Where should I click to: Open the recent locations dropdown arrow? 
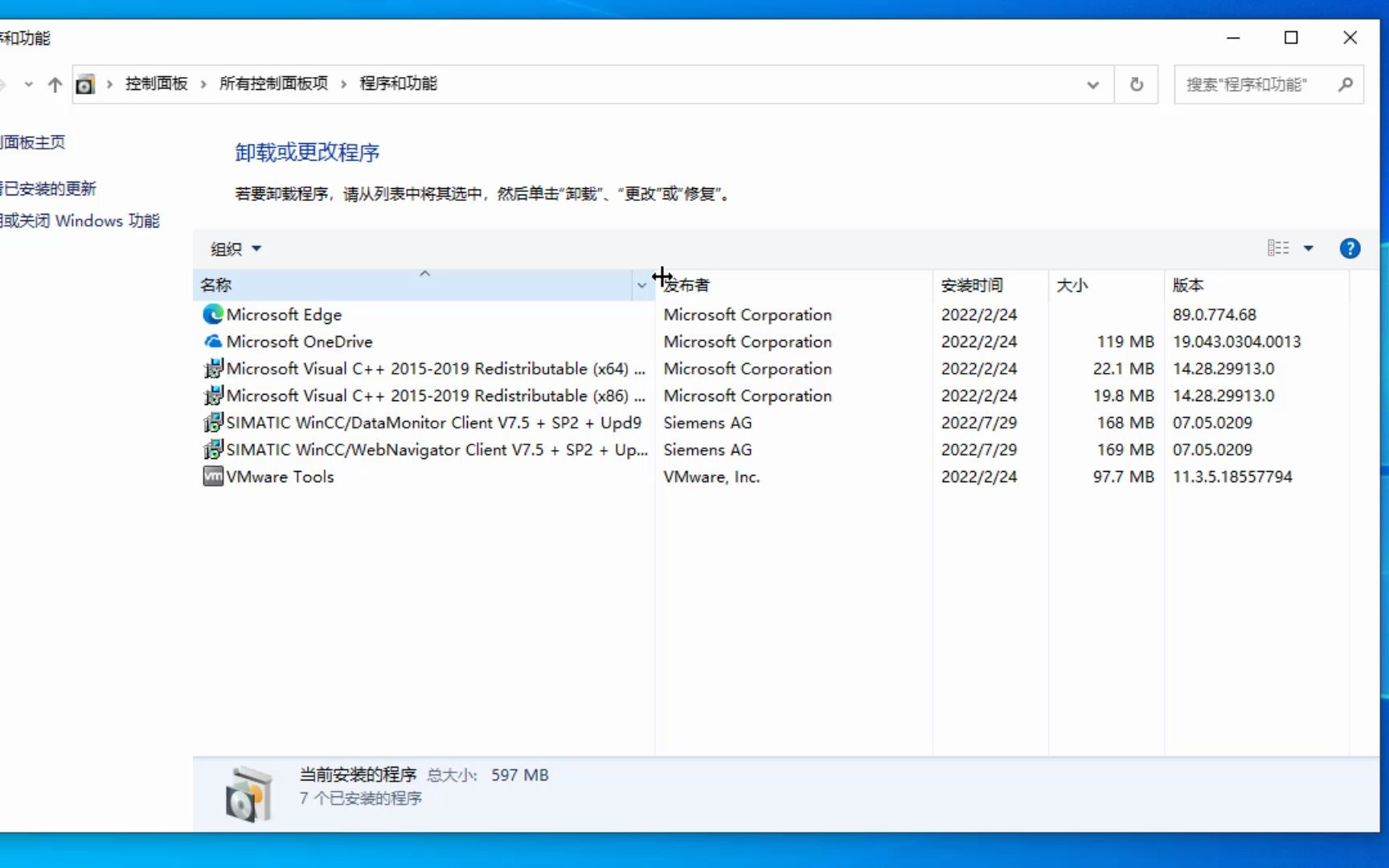(28, 84)
